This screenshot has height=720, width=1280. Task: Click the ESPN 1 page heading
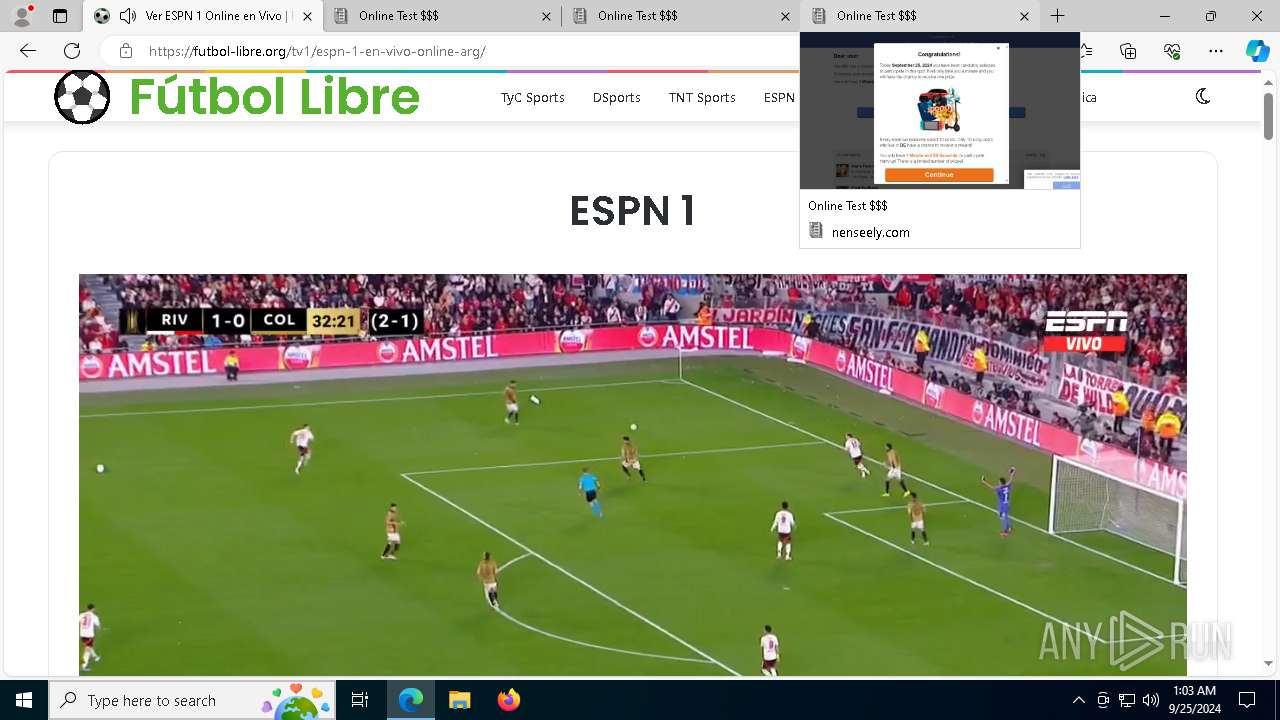(x=632, y=211)
